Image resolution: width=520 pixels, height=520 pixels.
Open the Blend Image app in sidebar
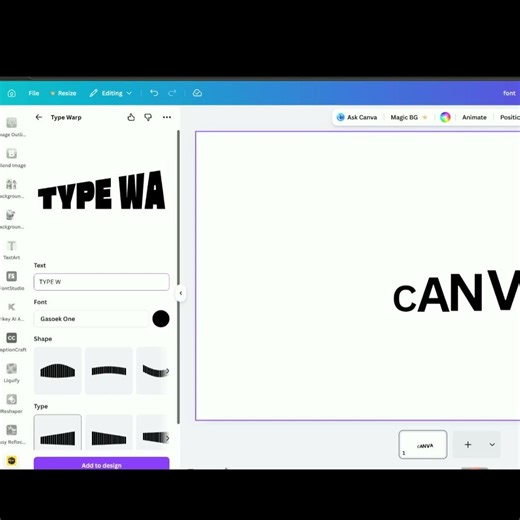[12, 157]
